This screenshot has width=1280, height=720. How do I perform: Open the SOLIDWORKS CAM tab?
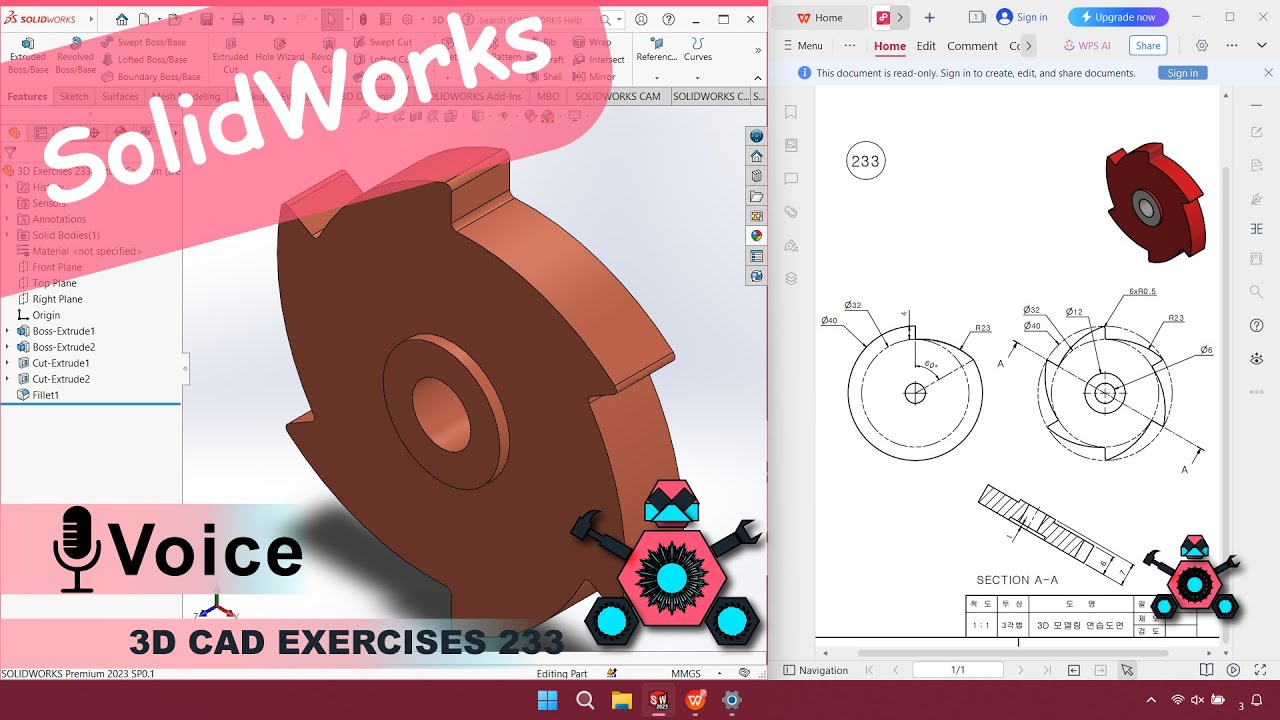pyautogui.click(x=617, y=96)
